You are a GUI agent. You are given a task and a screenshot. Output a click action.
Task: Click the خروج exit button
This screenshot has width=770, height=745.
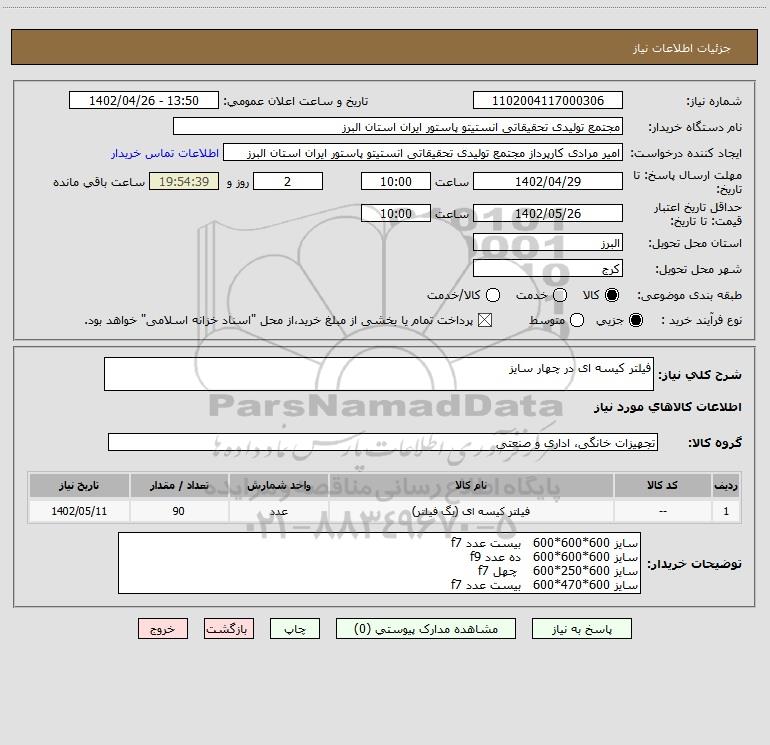[x=163, y=629]
